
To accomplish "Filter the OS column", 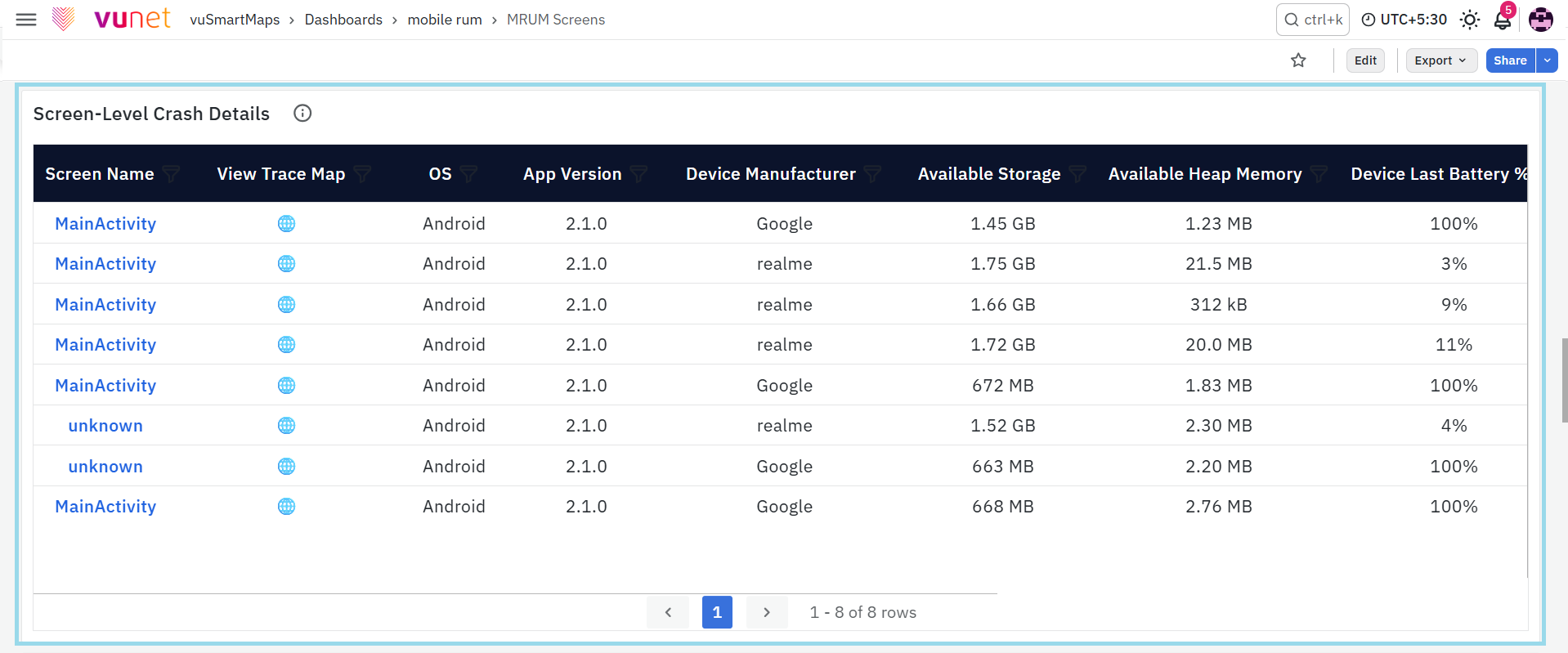I will point(468,174).
